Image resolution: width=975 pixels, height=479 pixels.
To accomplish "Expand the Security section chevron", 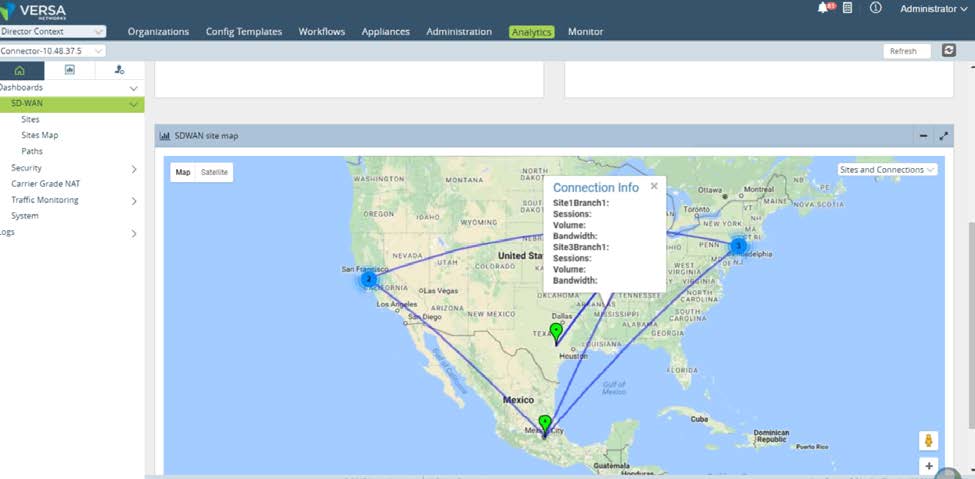I will [134, 169].
